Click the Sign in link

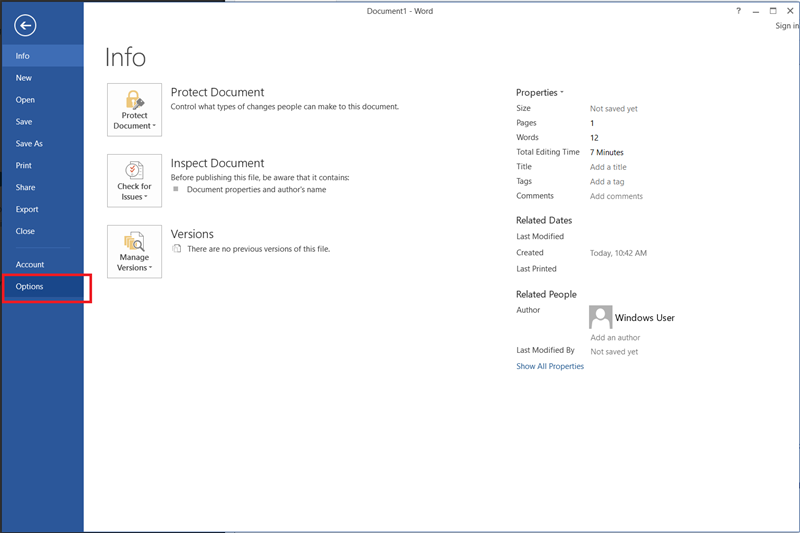tap(786, 26)
